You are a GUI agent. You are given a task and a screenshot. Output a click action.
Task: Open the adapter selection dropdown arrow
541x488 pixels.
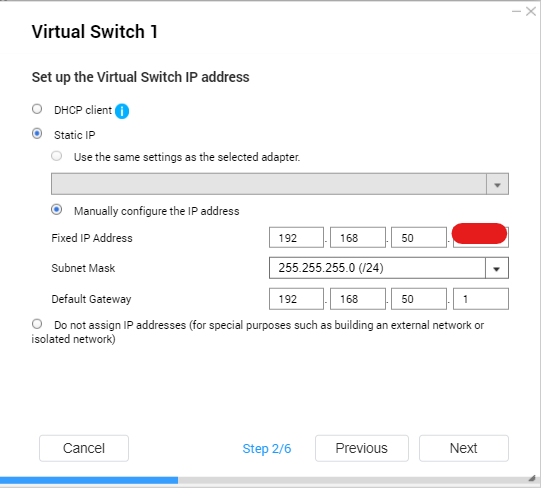[x=497, y=184]
